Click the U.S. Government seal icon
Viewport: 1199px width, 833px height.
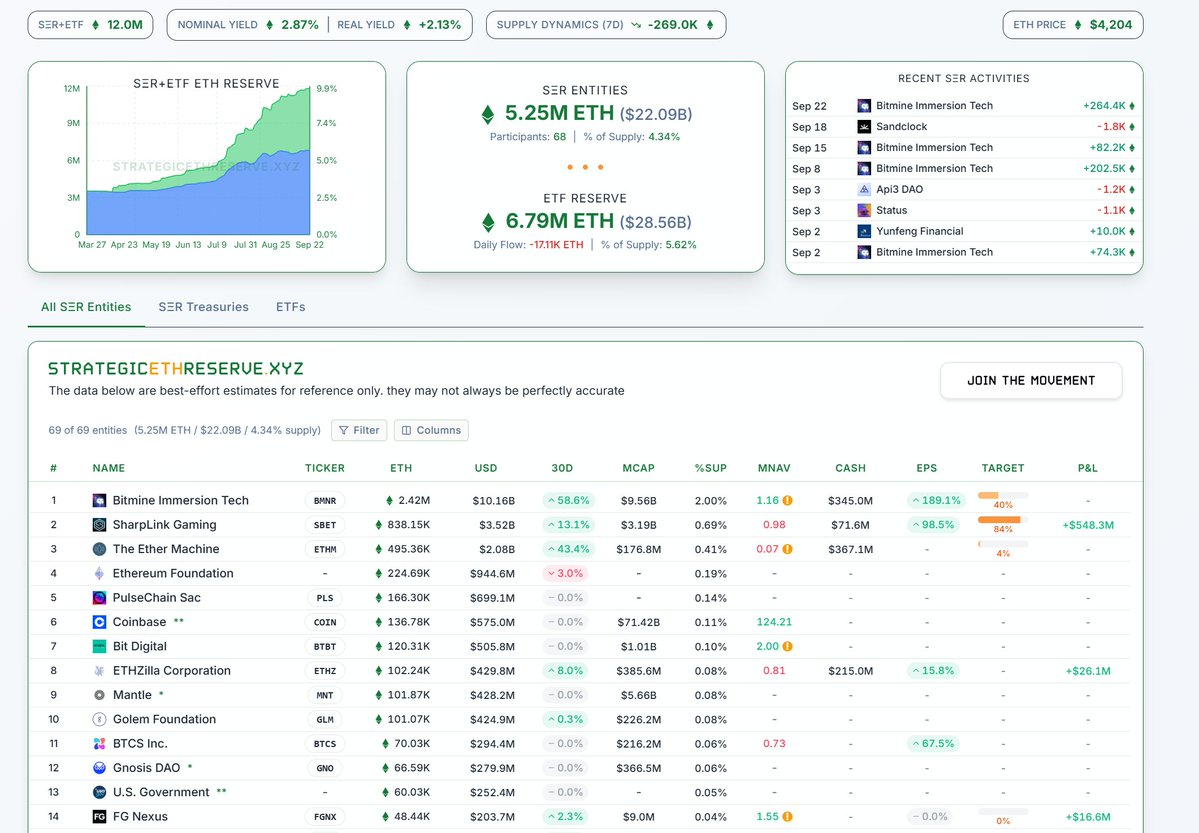[99, 792]
